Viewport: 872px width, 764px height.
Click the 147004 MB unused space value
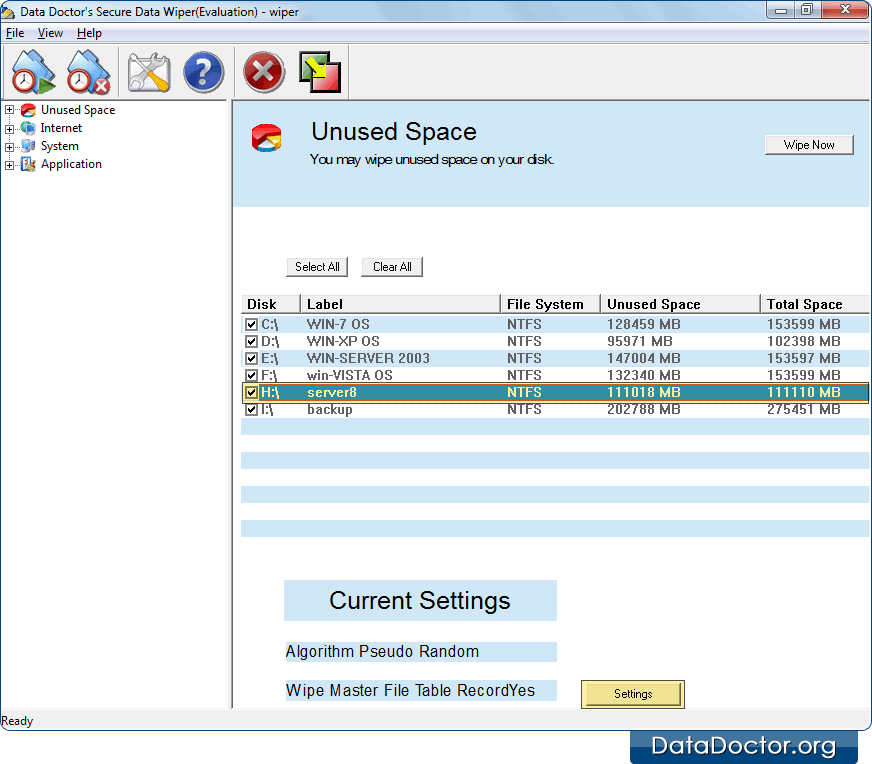point(643,358)
